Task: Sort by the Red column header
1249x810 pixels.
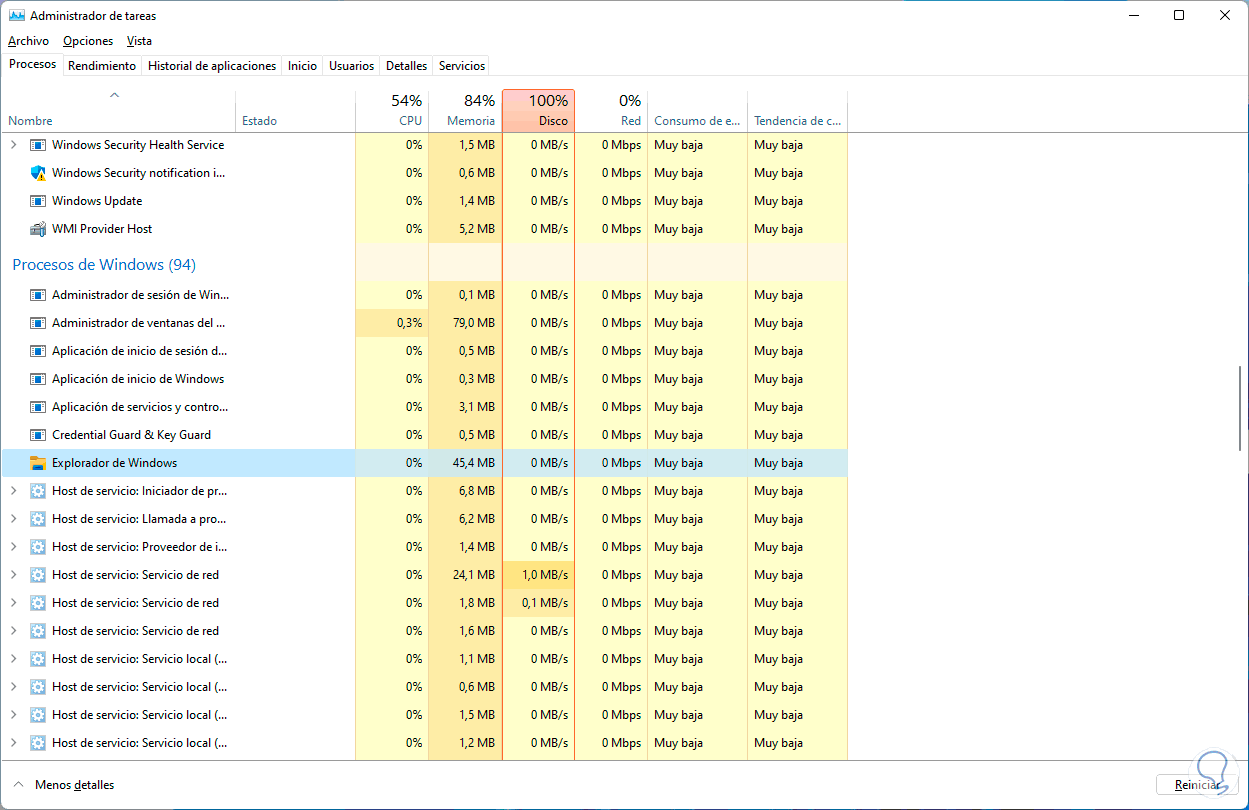Action: pyautogui.click(x=612, y=111)
